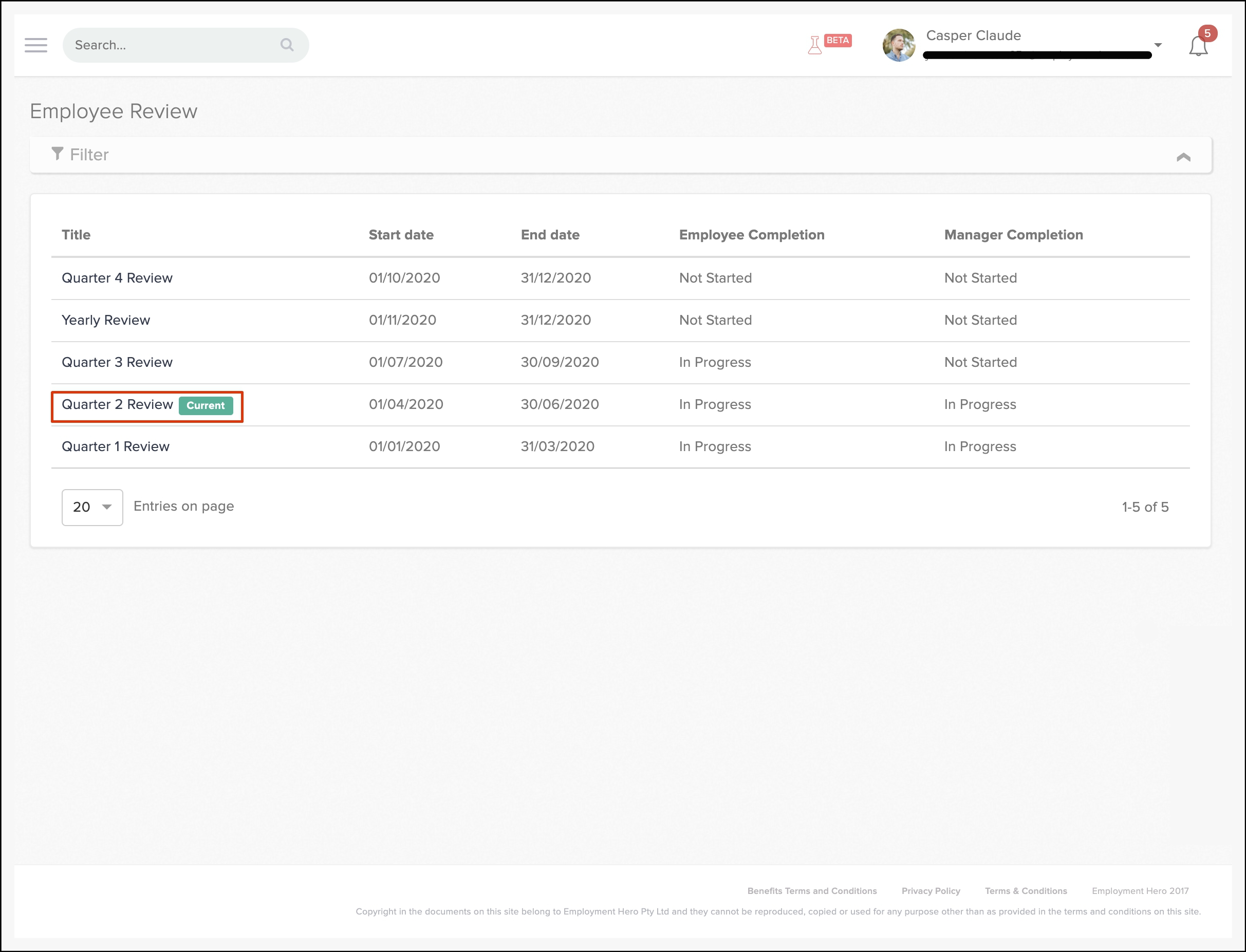Select start date 01/11/2020 cell
This screenshot has height=952, width=1246.
[x=403, y=320]
